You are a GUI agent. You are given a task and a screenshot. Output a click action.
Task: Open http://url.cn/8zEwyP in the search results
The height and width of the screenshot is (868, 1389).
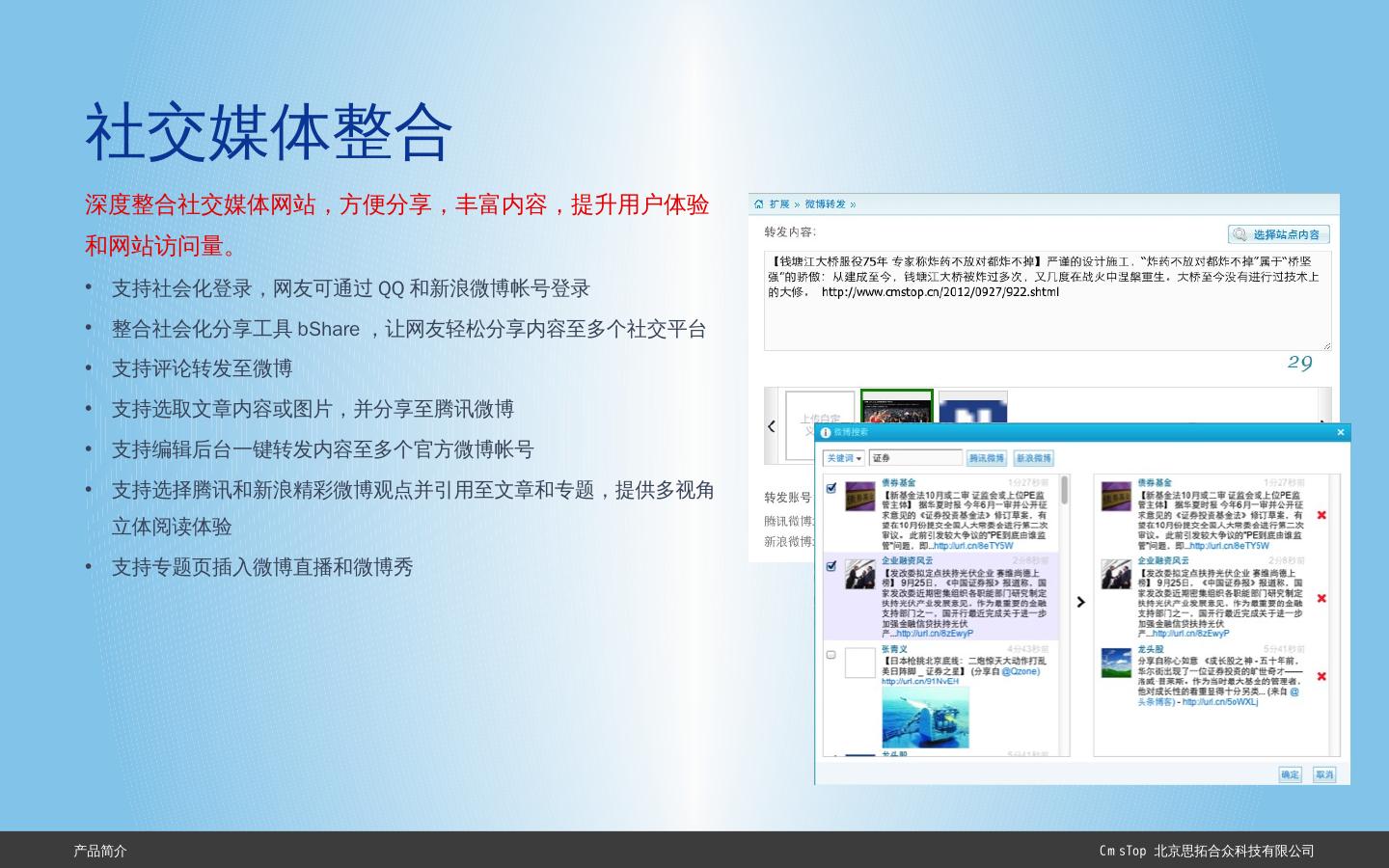pyautogui.click(x=935, y=634)
